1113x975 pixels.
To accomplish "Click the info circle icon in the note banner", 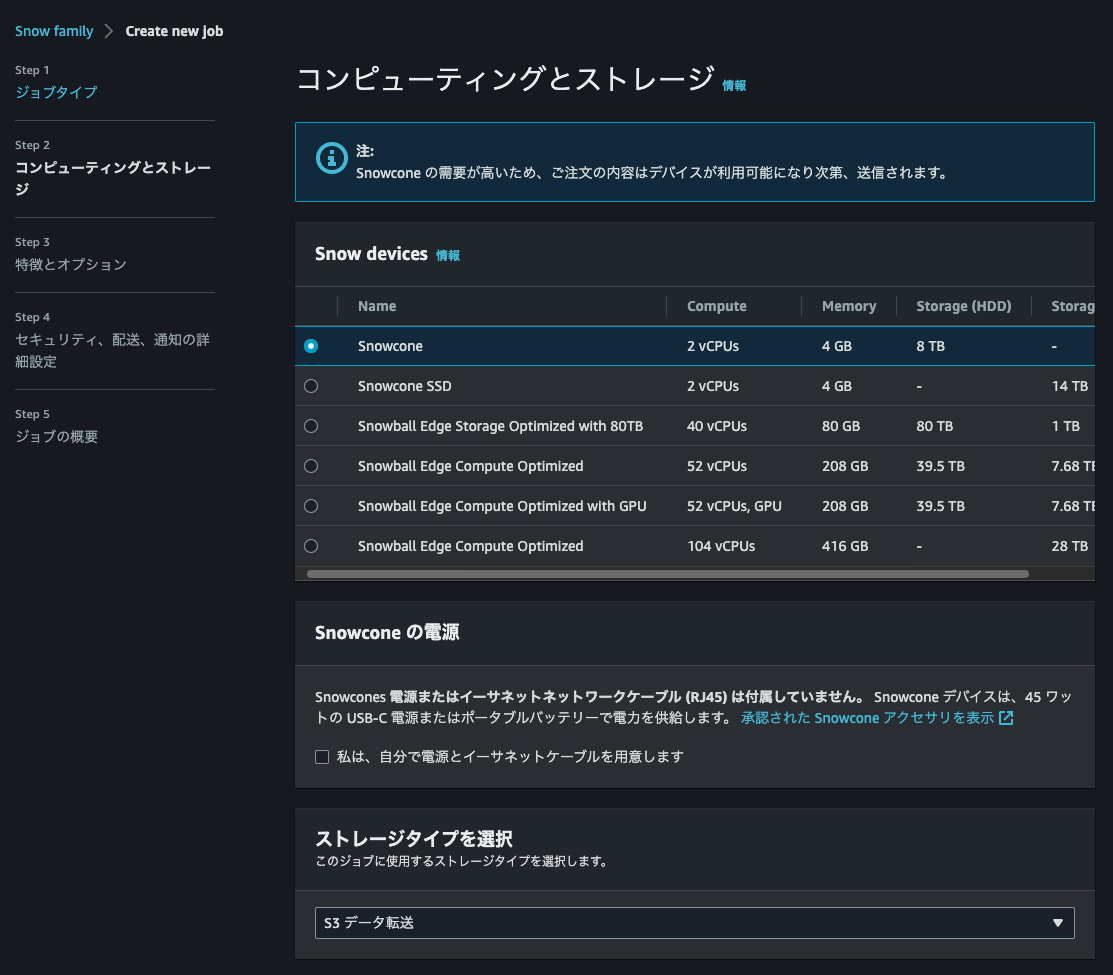I will [331, 158].
